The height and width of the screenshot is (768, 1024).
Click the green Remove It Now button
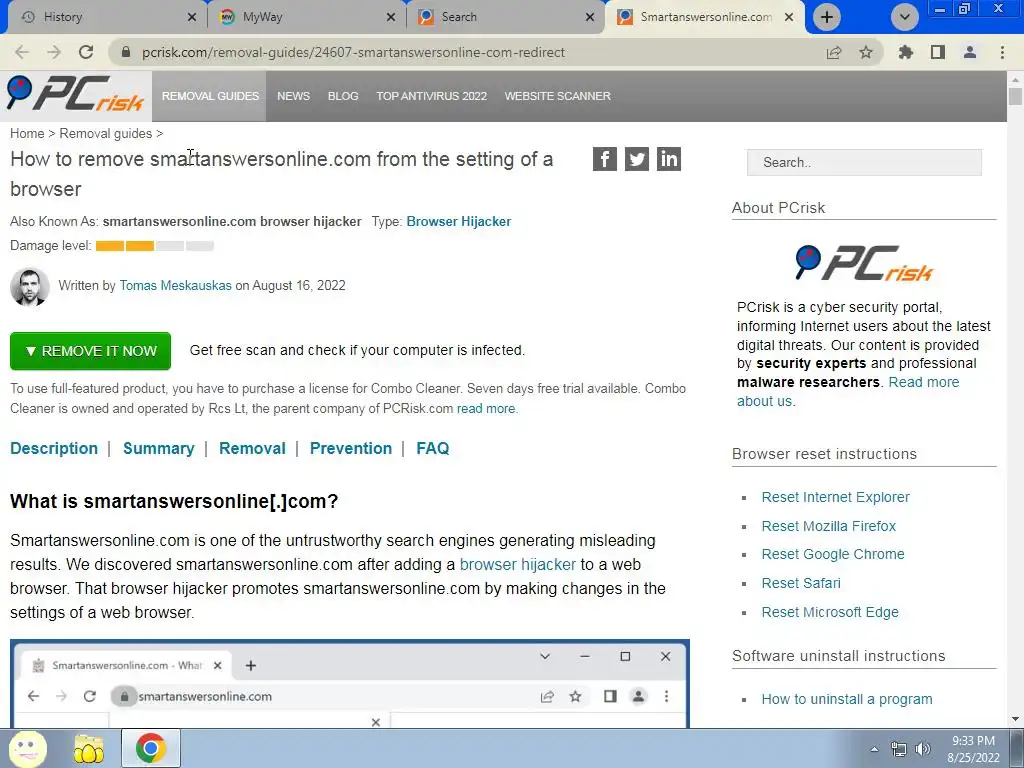pos(90,351)
